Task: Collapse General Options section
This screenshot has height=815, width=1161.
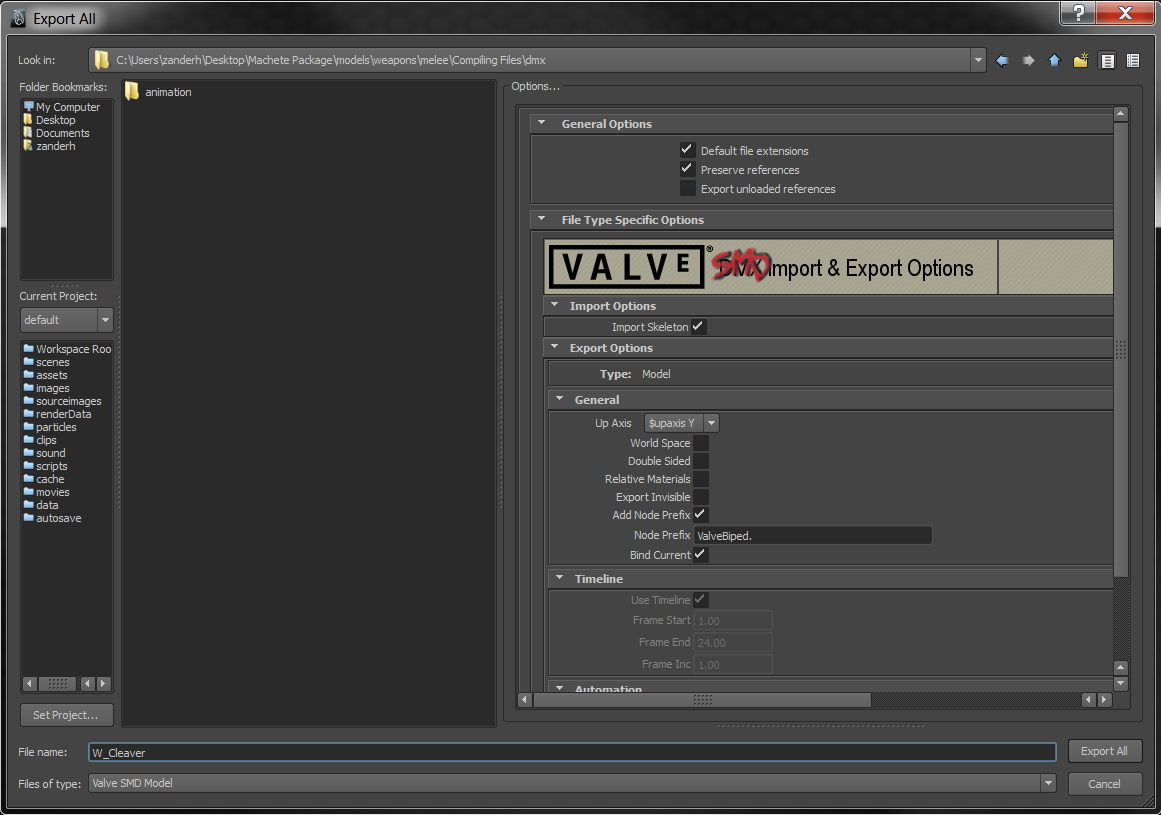Action: tap(542, 123)
